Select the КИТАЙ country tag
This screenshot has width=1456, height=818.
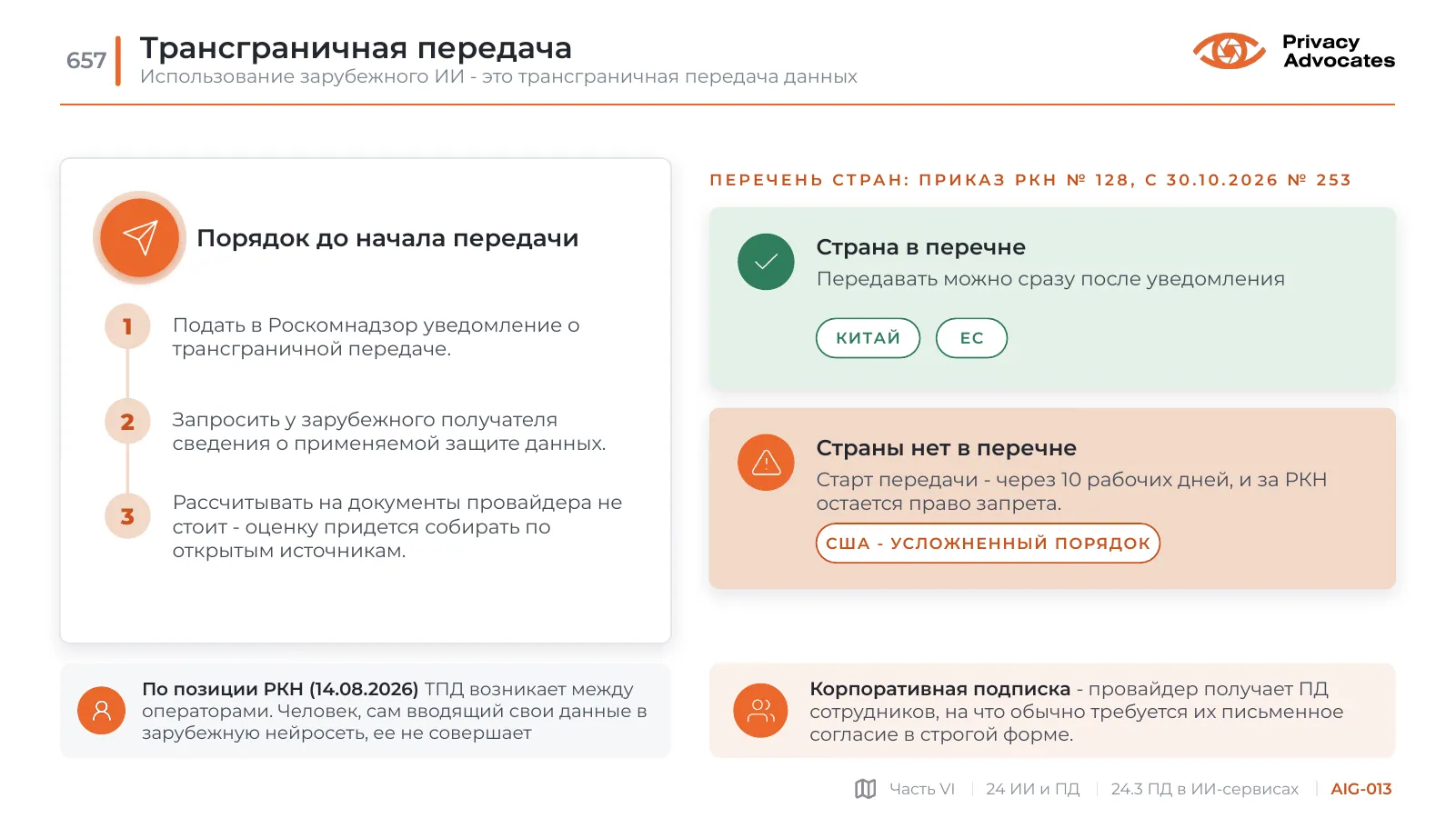click(x=869, y=338)
